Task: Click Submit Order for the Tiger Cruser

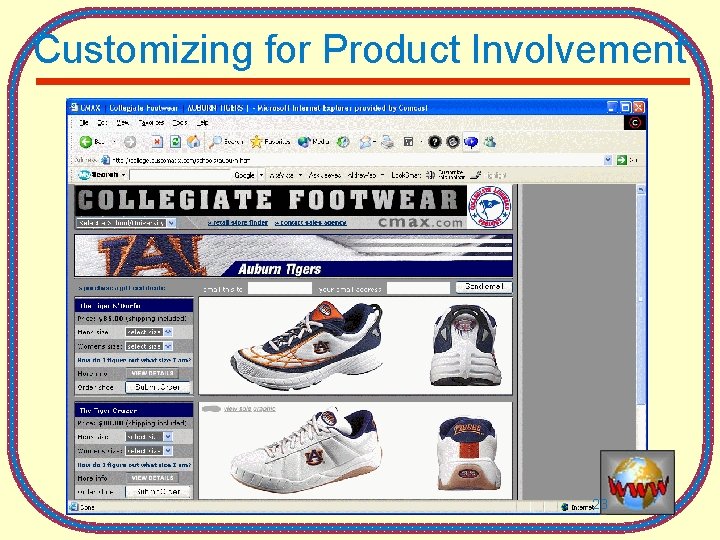Action: click(158, 492)
